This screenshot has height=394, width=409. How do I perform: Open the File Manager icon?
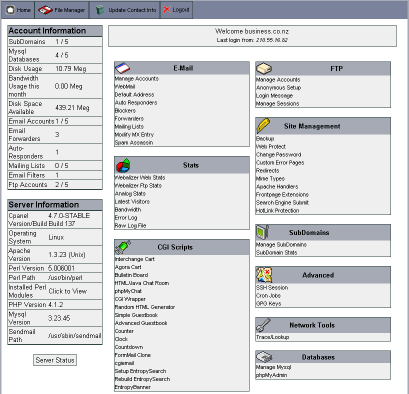45,10
